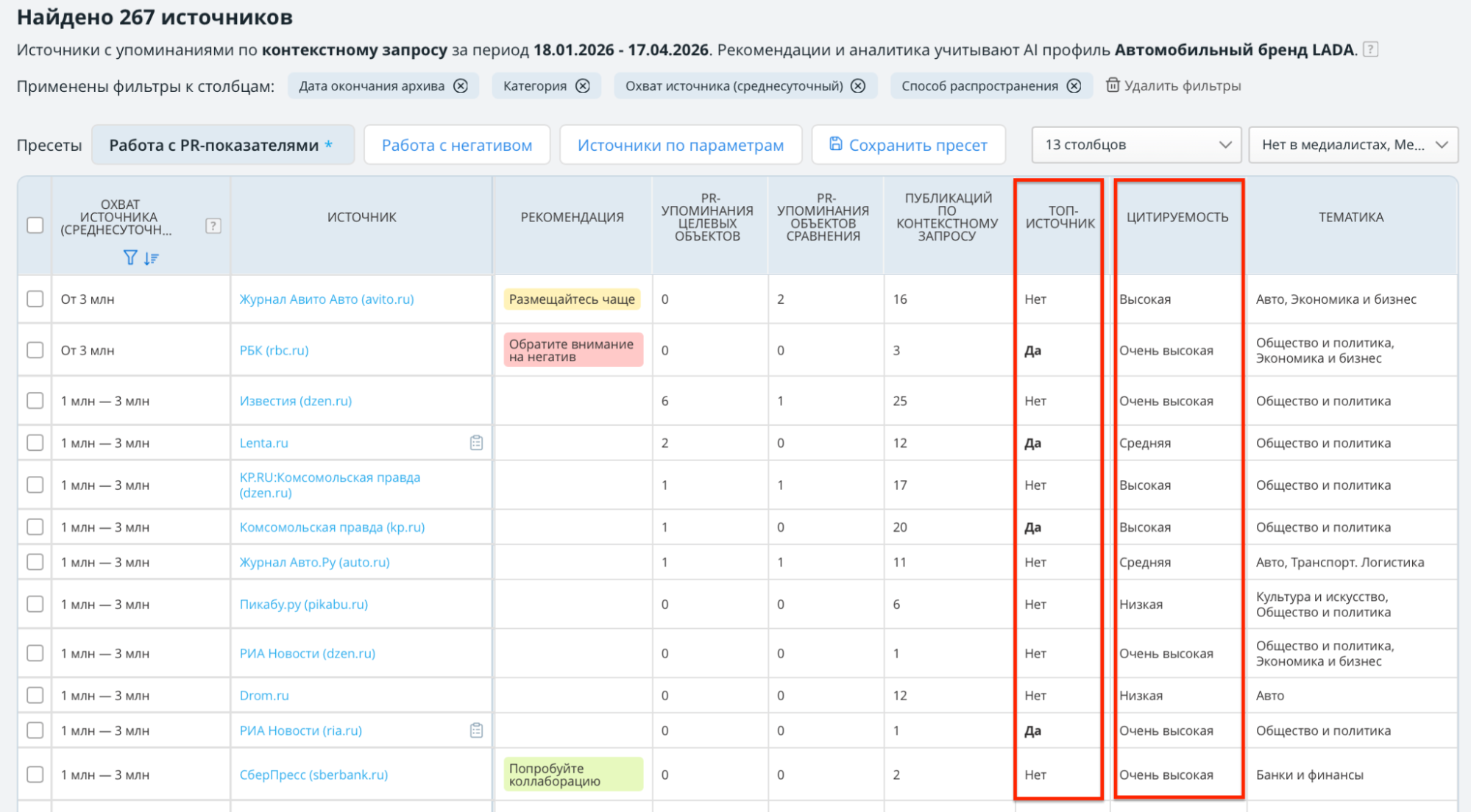Click the 'Тематика' column header

point(1351,217)
